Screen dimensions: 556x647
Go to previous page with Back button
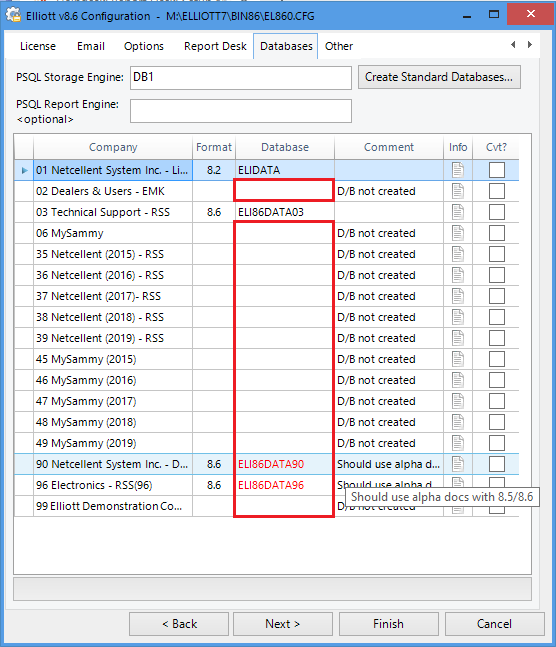(179, 624)
